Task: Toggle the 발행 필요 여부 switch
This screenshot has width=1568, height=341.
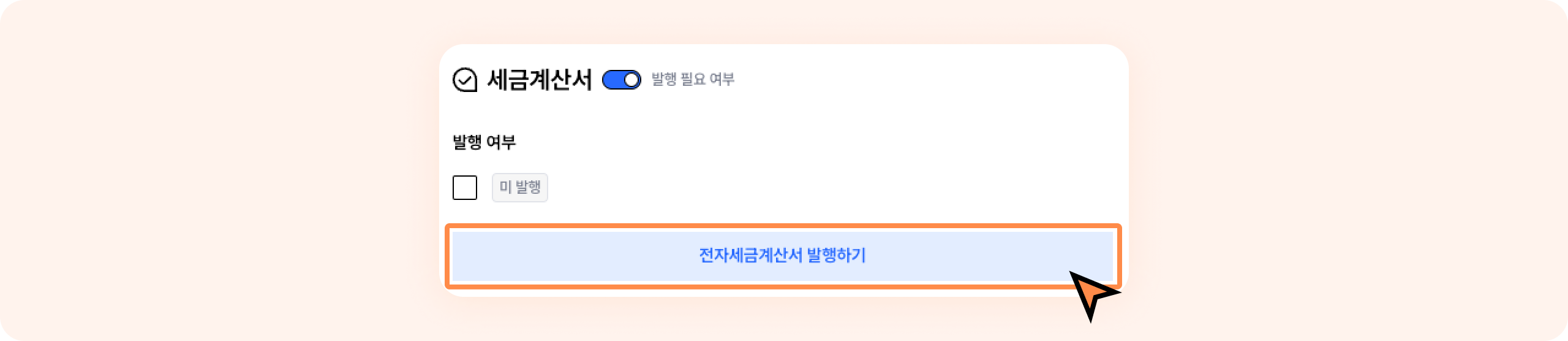Action: click(621, 80)
